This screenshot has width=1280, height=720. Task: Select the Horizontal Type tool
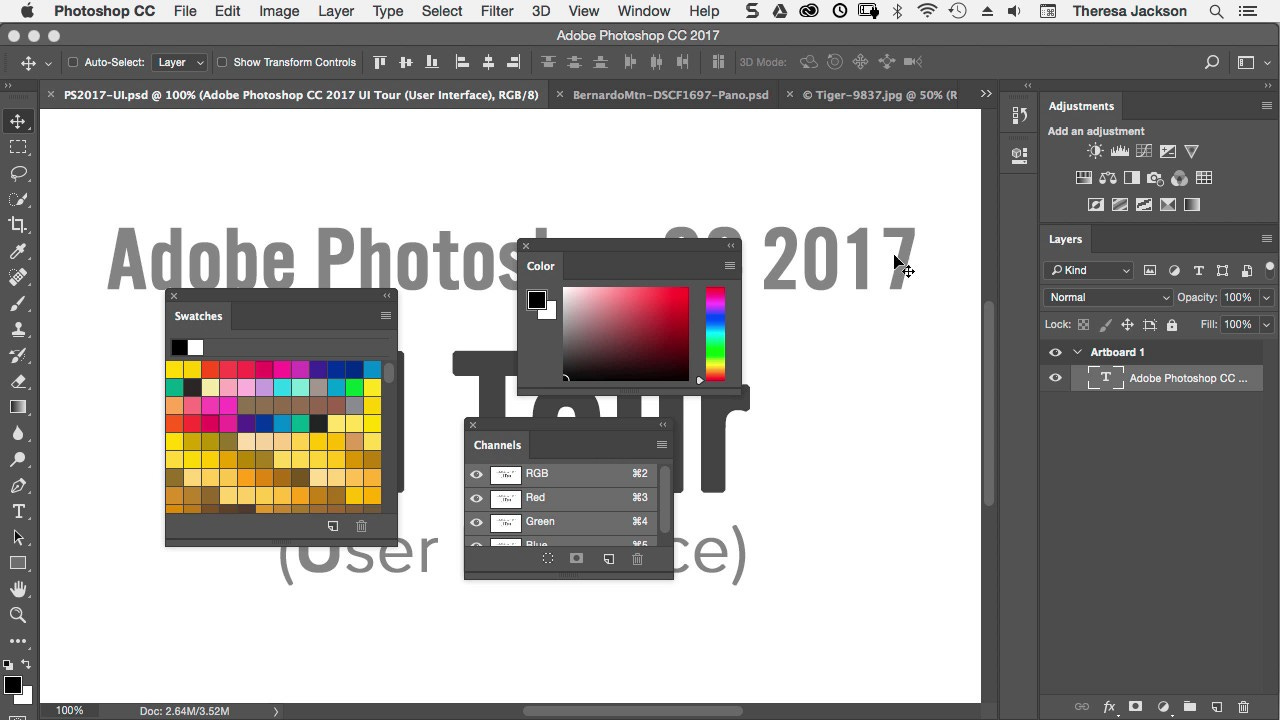18,511
